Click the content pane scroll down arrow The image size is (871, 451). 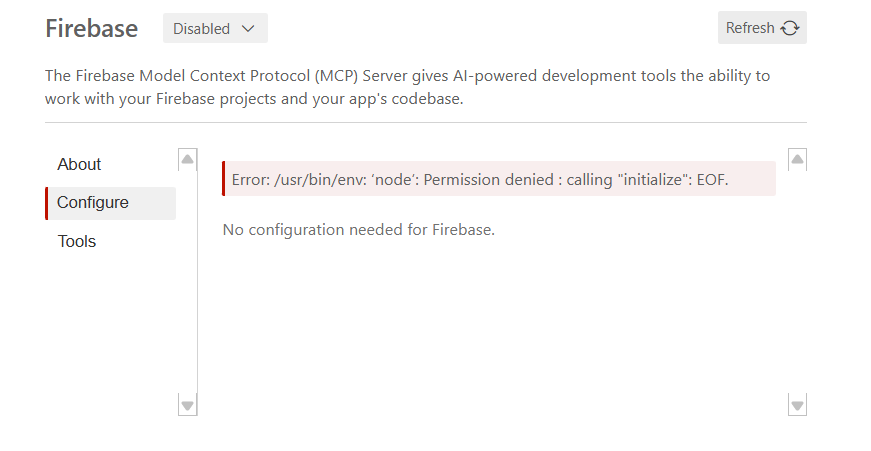797,404
